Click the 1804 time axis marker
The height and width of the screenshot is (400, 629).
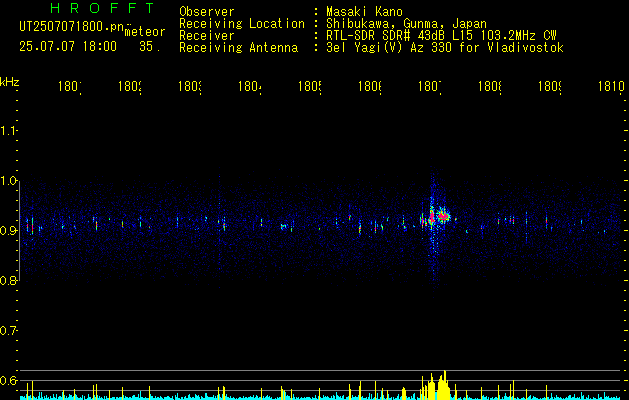[250, 86]
